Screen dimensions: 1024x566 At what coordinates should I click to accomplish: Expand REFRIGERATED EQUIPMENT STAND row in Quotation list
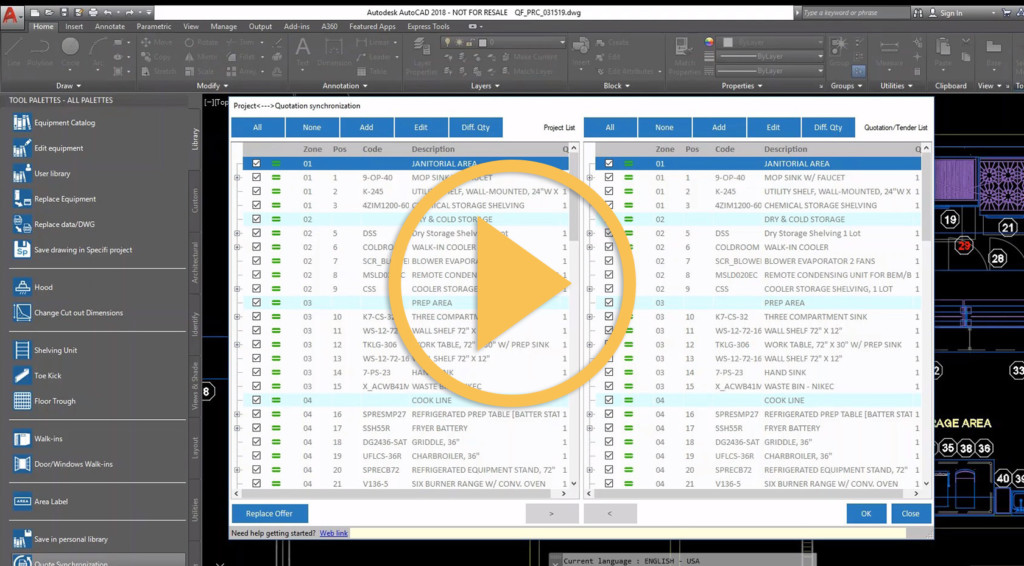click(590, 470)
